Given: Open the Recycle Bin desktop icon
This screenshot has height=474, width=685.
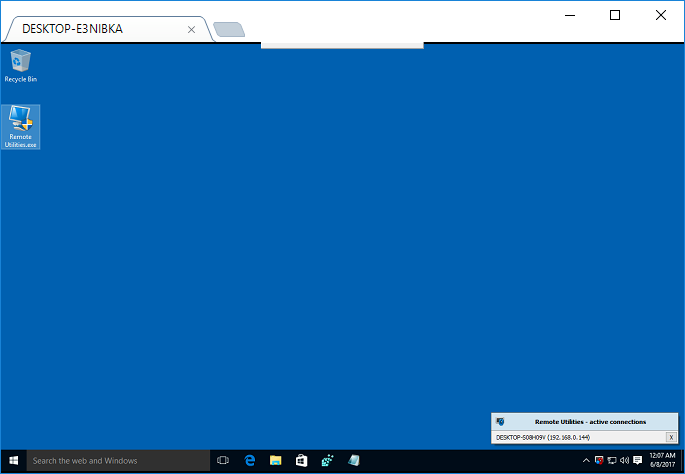Looking at the screenshot, I should click(x=21, y=65).
